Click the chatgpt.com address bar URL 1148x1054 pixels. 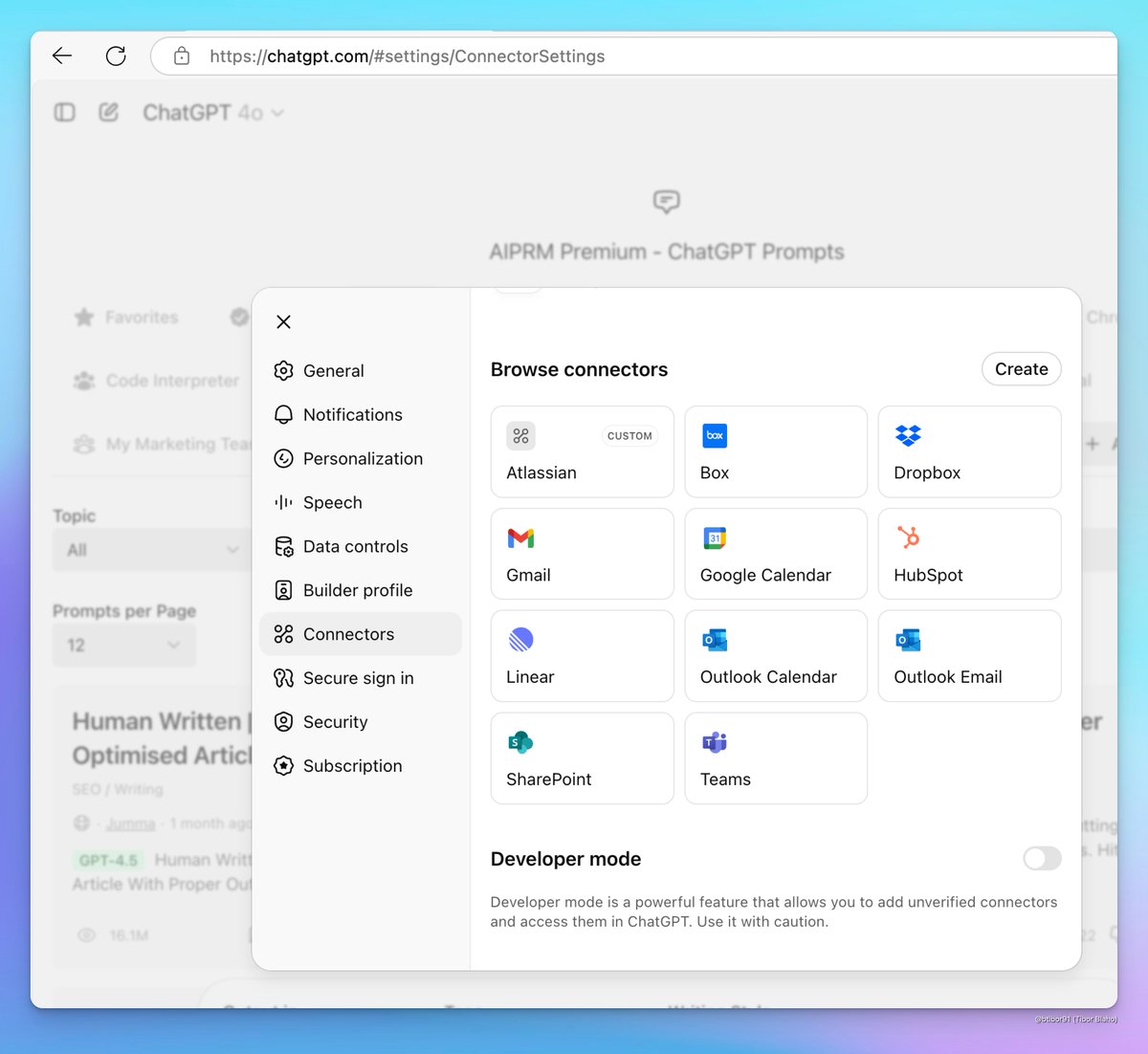[407, 56]
